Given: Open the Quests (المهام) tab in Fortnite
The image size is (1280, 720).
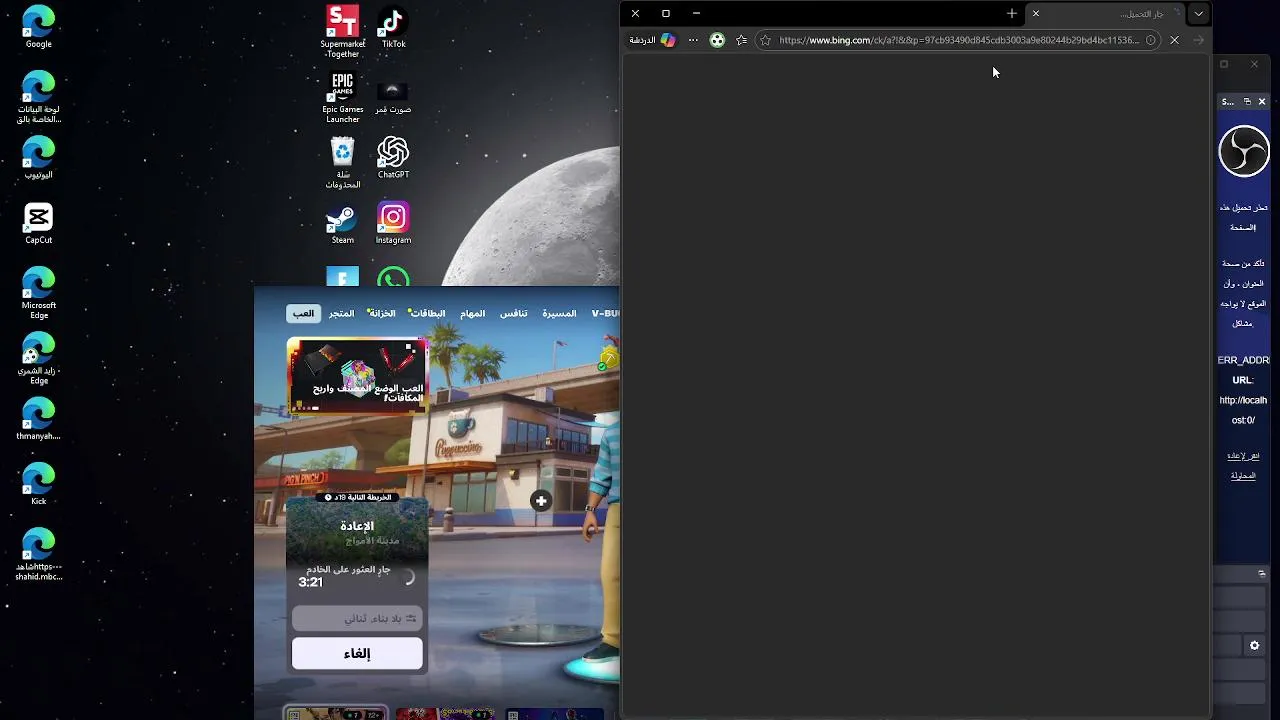Looking at the screenshot, I should (473, 313).
